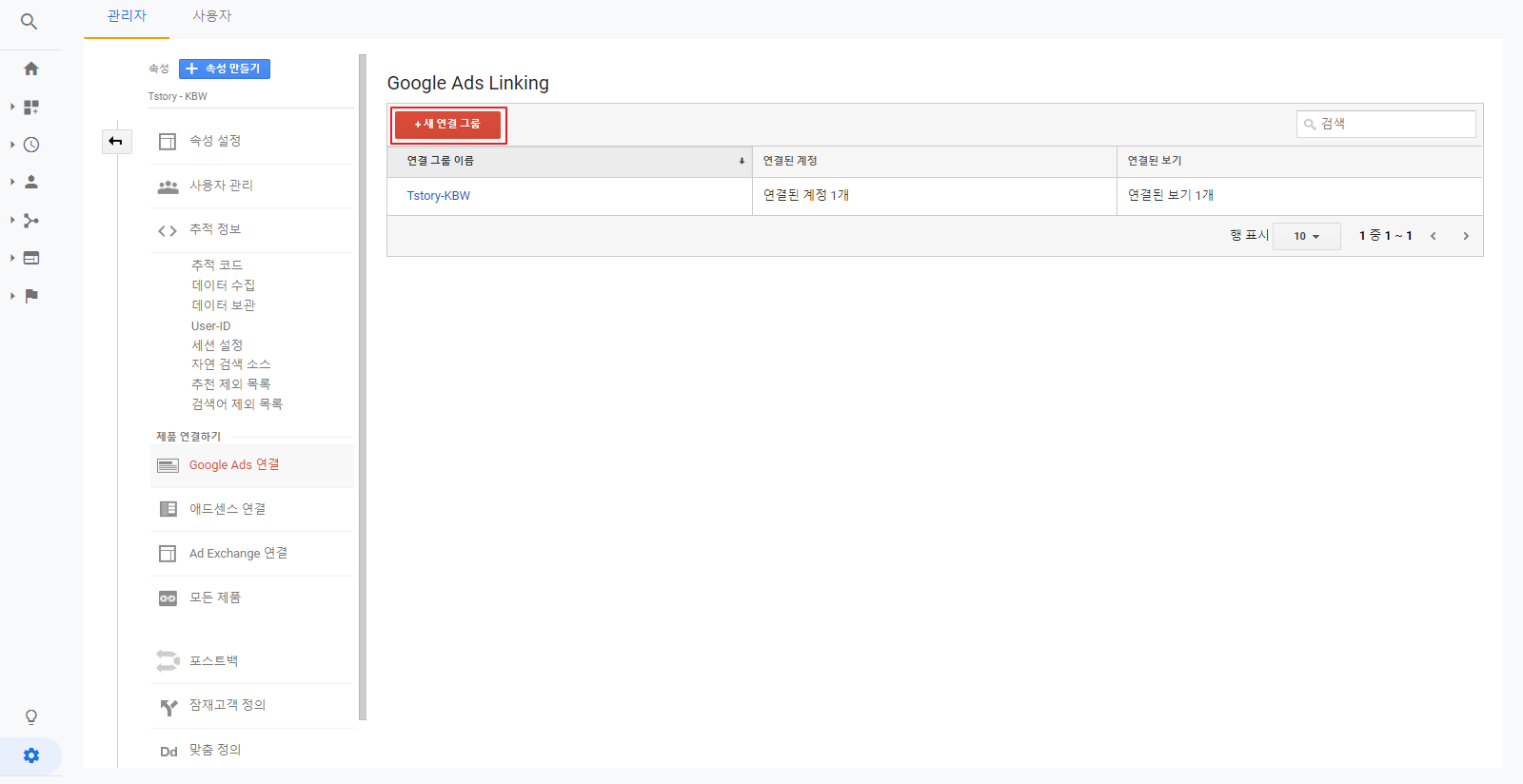
Task: Open 데이터 보관 submenu link
Action: (x=224, y=305)
